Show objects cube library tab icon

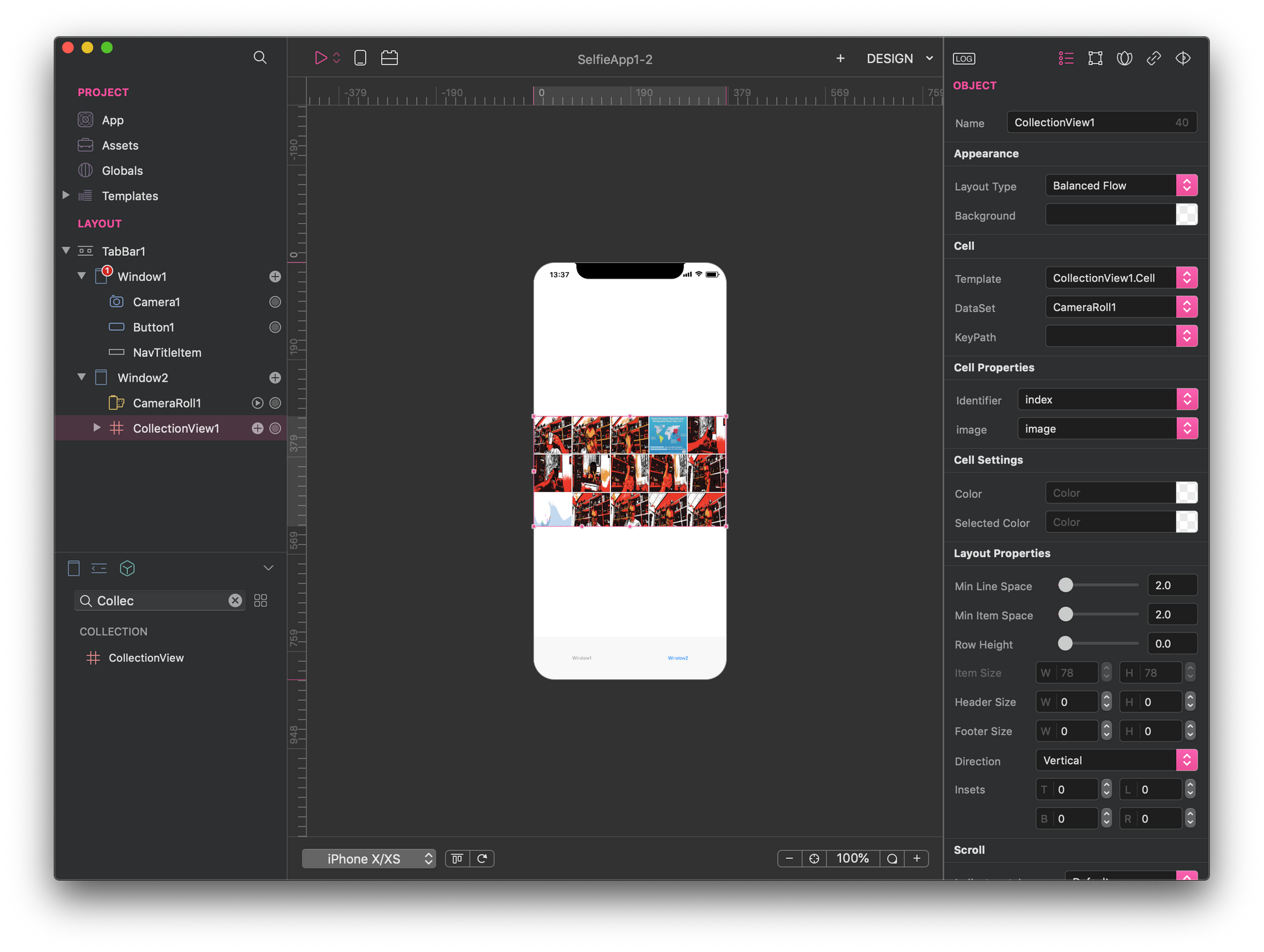click(x=127, y=568)
